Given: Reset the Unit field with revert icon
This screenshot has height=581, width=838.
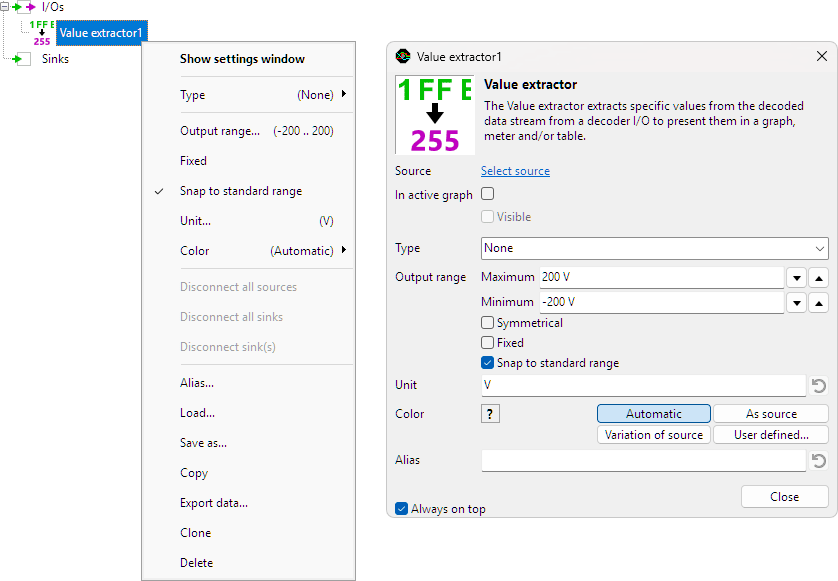Looking at the screenshot, I should coord(819,385).
